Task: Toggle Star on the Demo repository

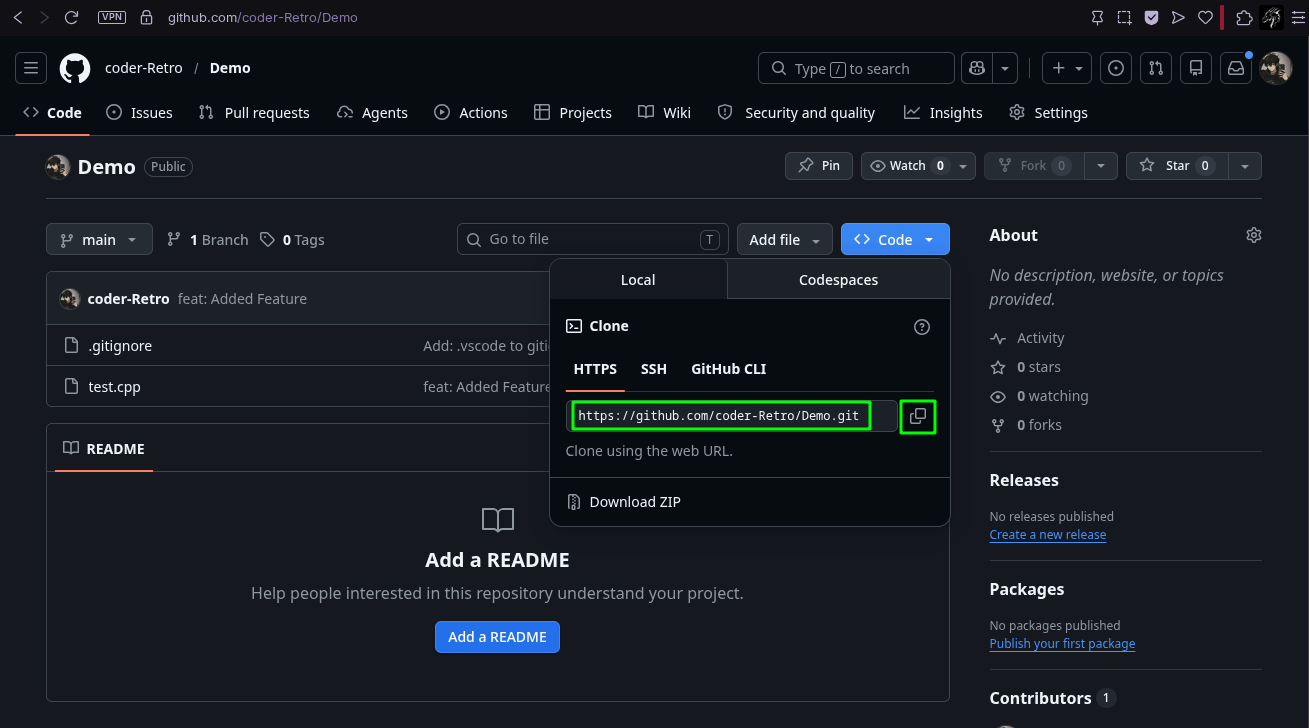Action: pyautogui.click(x=1177, y=166)
